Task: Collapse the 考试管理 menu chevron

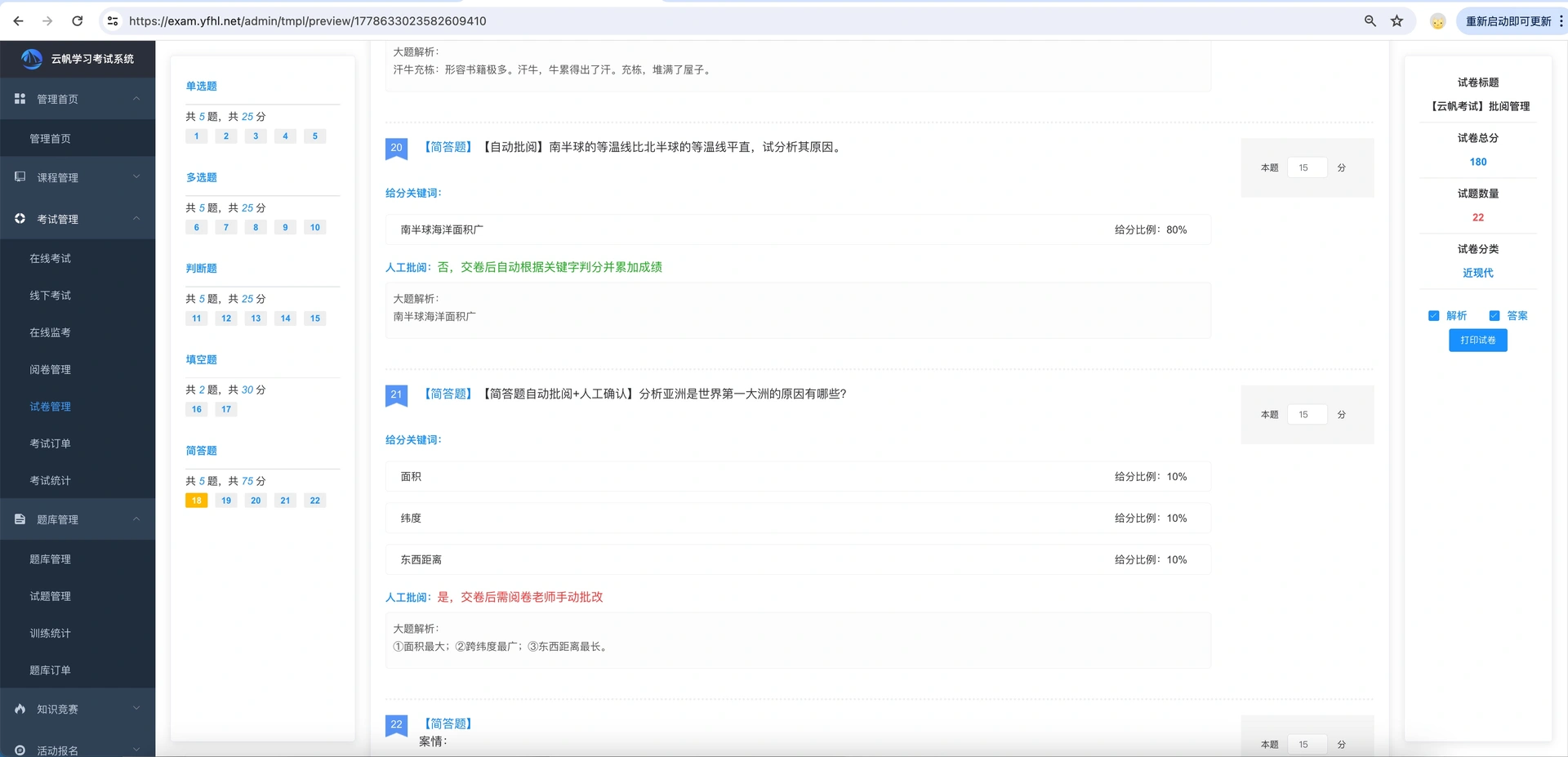Action: 136,219
